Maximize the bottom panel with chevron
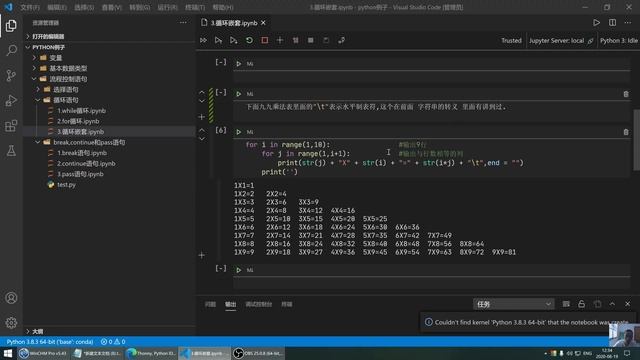Screen dimensions: 640x360 click(x=612, y=304)
